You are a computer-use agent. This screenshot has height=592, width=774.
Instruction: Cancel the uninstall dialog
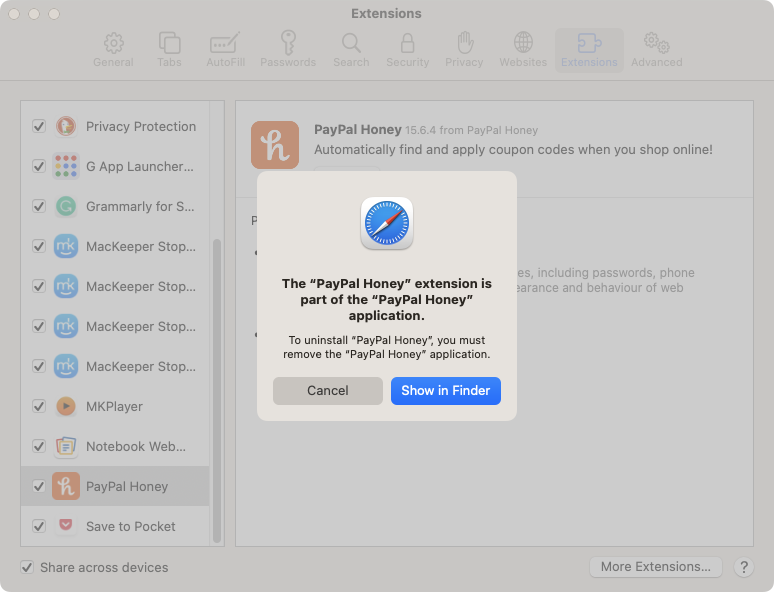[328, 391]
